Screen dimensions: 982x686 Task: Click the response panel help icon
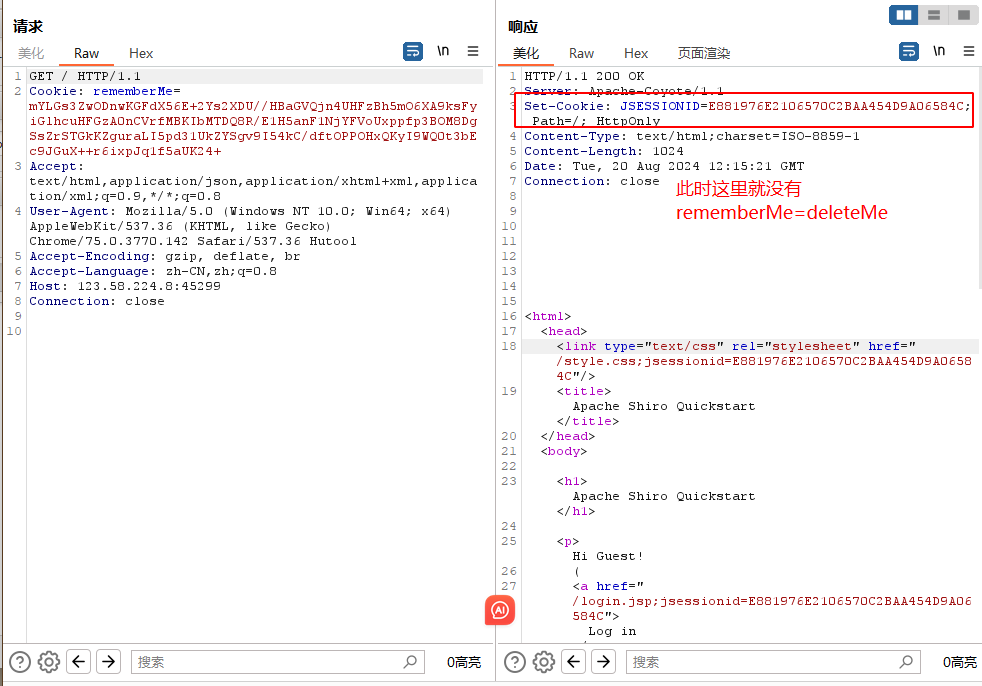pyautogui.click(x=515, y=662)
